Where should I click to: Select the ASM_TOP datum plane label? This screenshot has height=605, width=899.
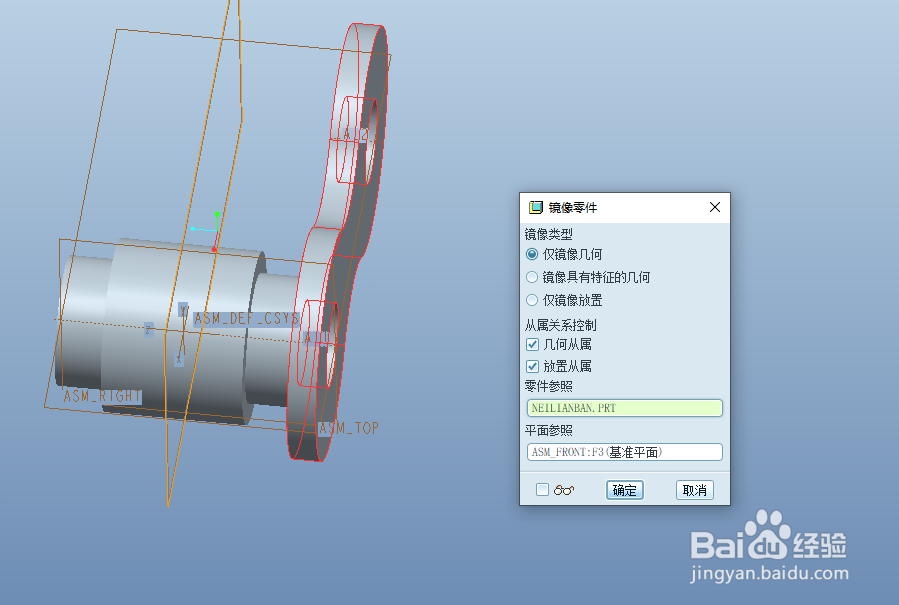click(349, 428)
